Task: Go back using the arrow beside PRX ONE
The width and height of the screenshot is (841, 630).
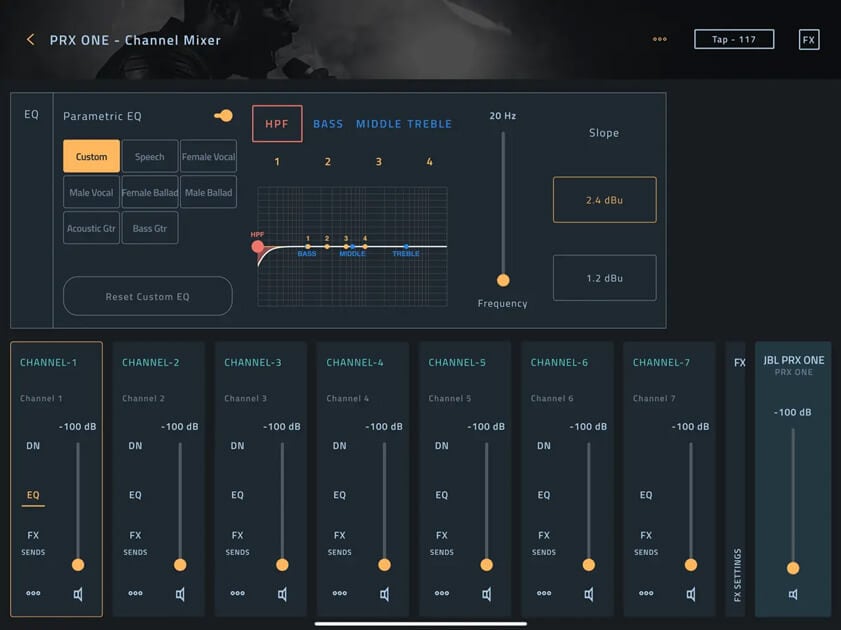Action: pos(31,40)
